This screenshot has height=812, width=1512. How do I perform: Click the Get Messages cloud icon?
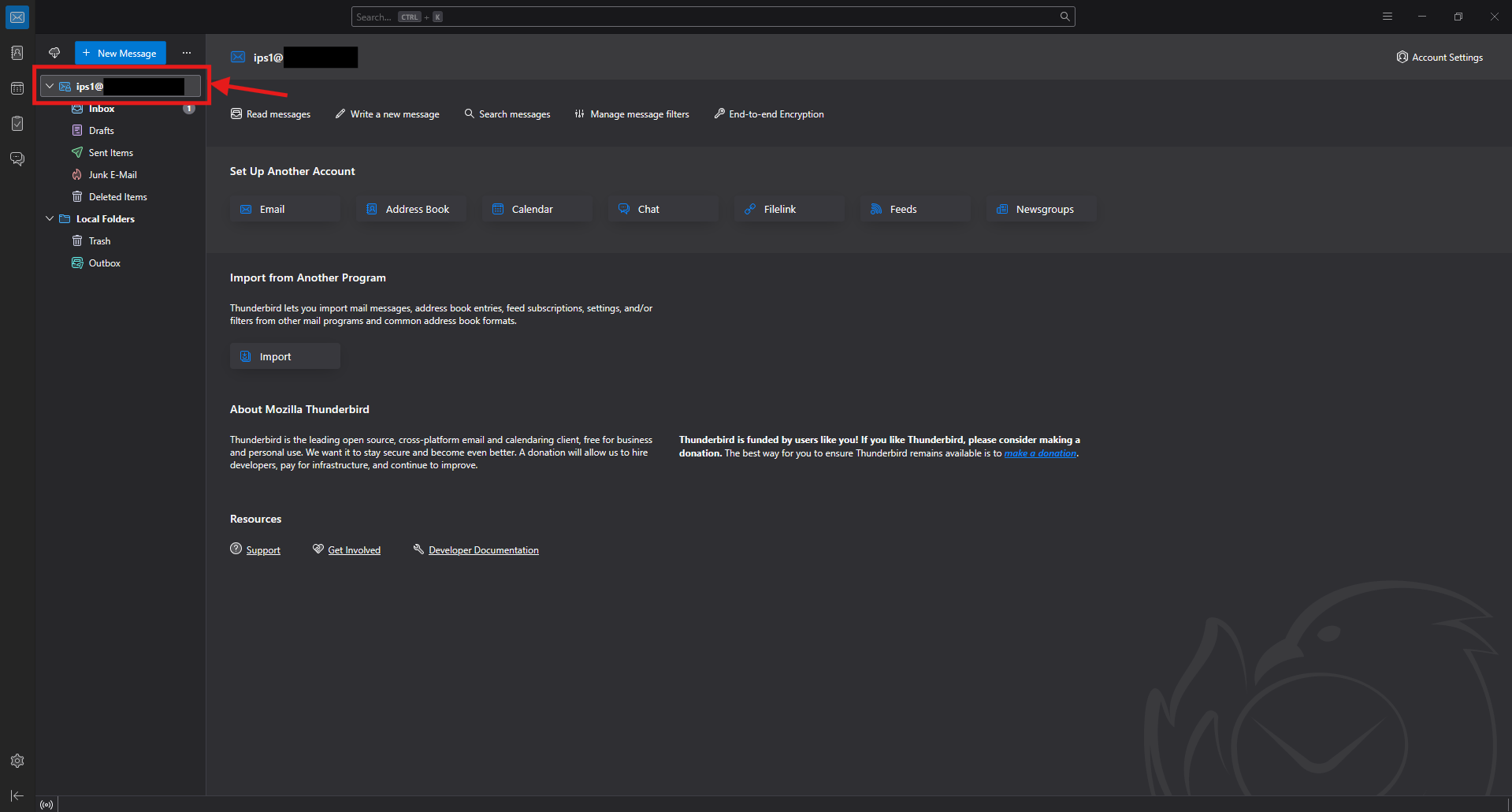pyautogui.click(x=54, y=53)
